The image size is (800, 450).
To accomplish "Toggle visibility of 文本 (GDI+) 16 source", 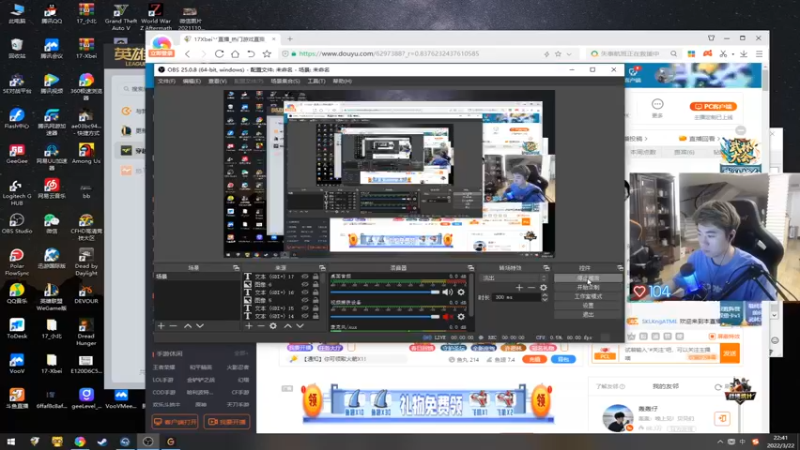I will [x=305, y=292].
